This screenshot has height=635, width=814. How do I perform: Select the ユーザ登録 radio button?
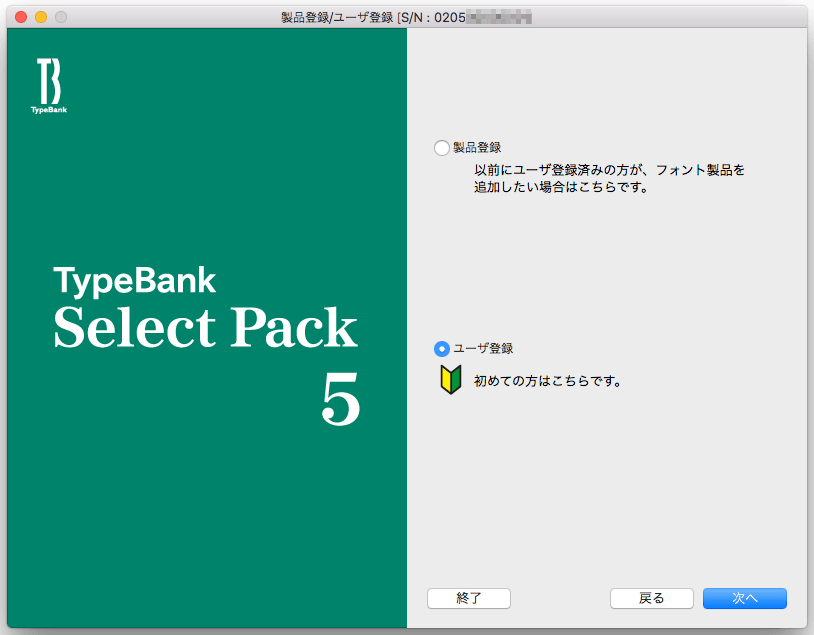coord(442,349)
